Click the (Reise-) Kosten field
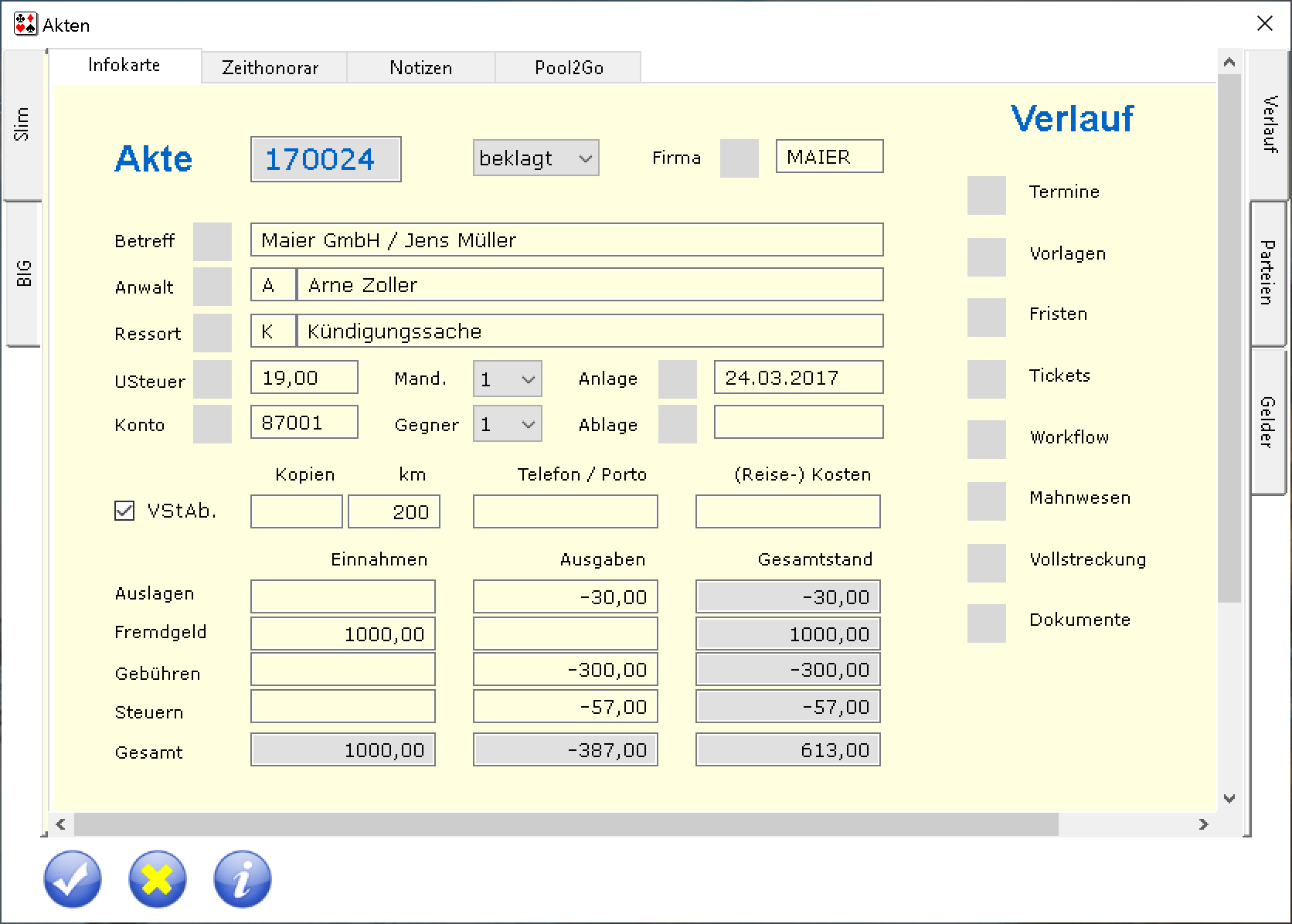 click(788, 511)
